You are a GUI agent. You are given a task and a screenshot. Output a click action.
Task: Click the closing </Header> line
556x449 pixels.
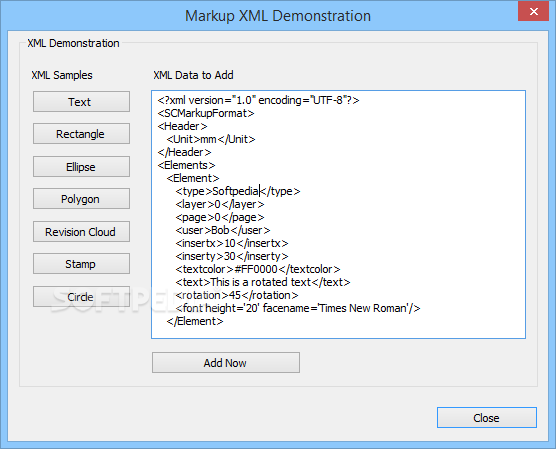click(x=184, y=153)
